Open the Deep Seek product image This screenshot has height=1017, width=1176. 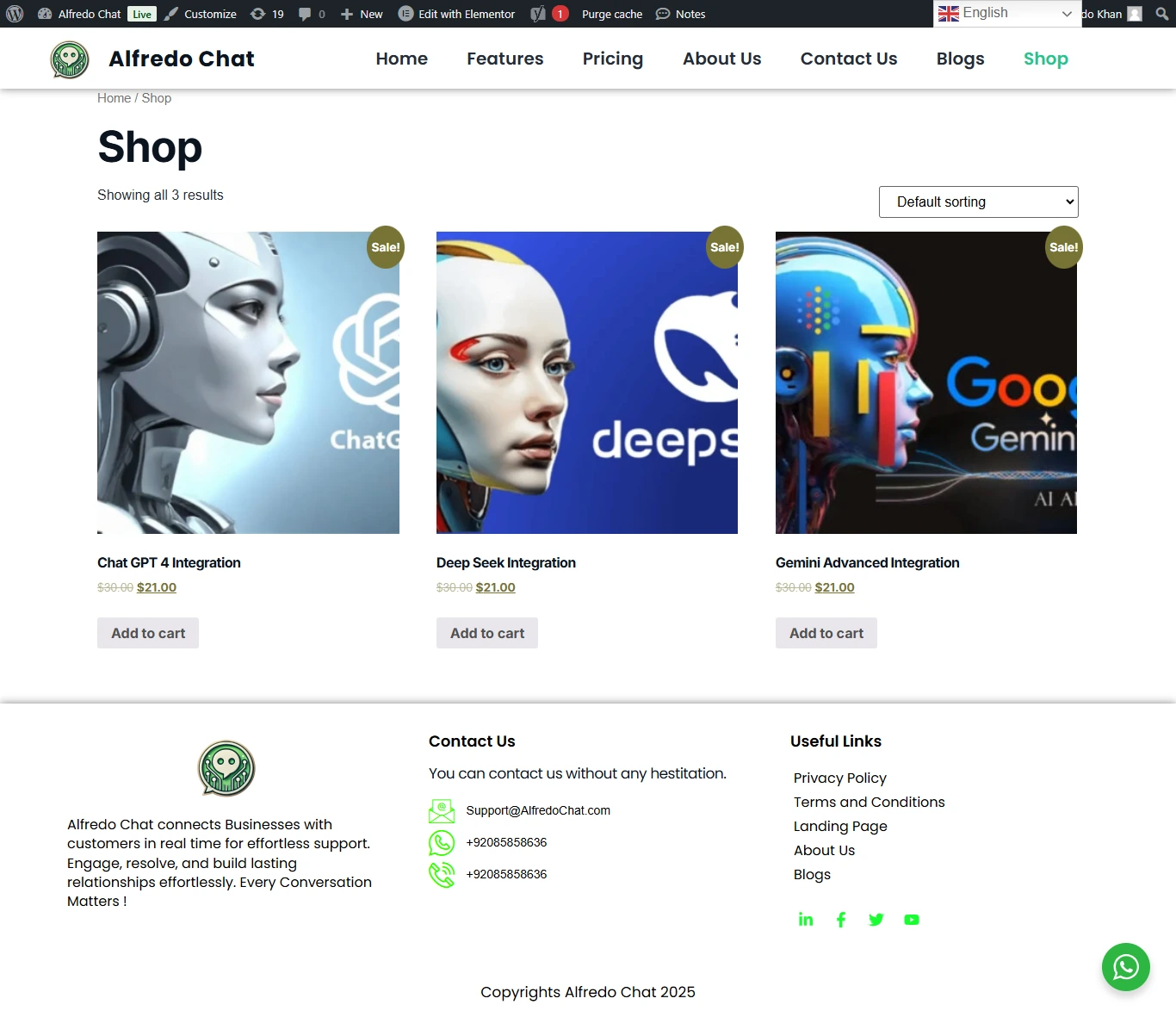click(x=587, y=382)
